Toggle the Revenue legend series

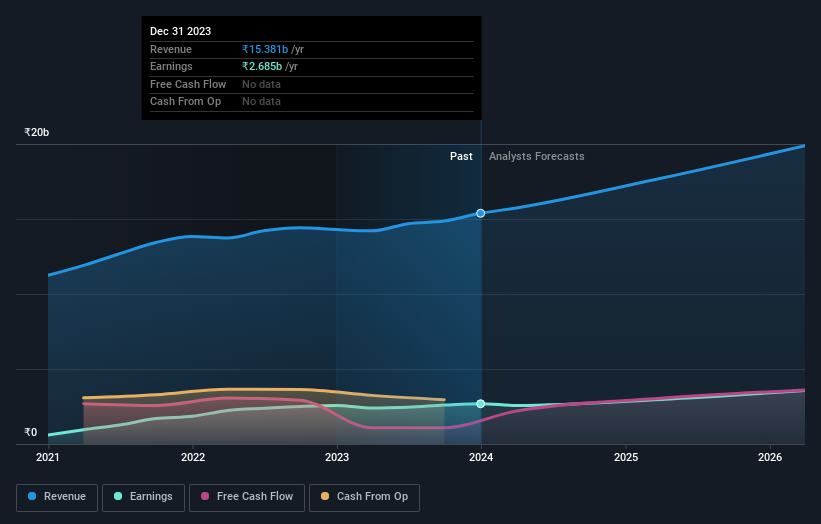57,497
